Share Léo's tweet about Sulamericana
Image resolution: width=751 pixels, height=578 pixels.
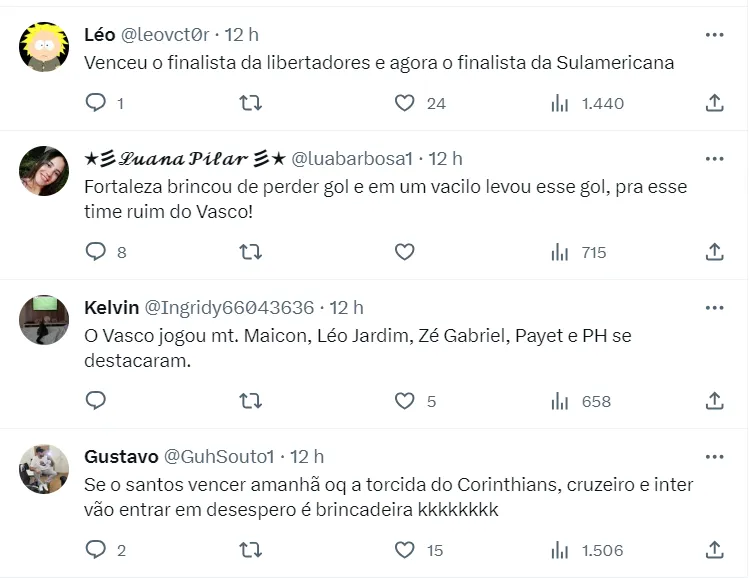714,103
